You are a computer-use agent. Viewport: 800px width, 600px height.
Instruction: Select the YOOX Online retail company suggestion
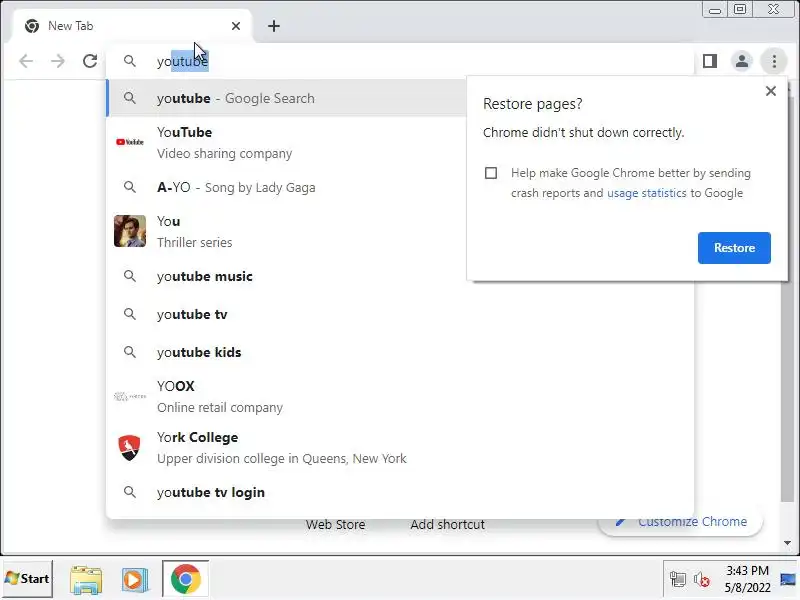point(400,397)
